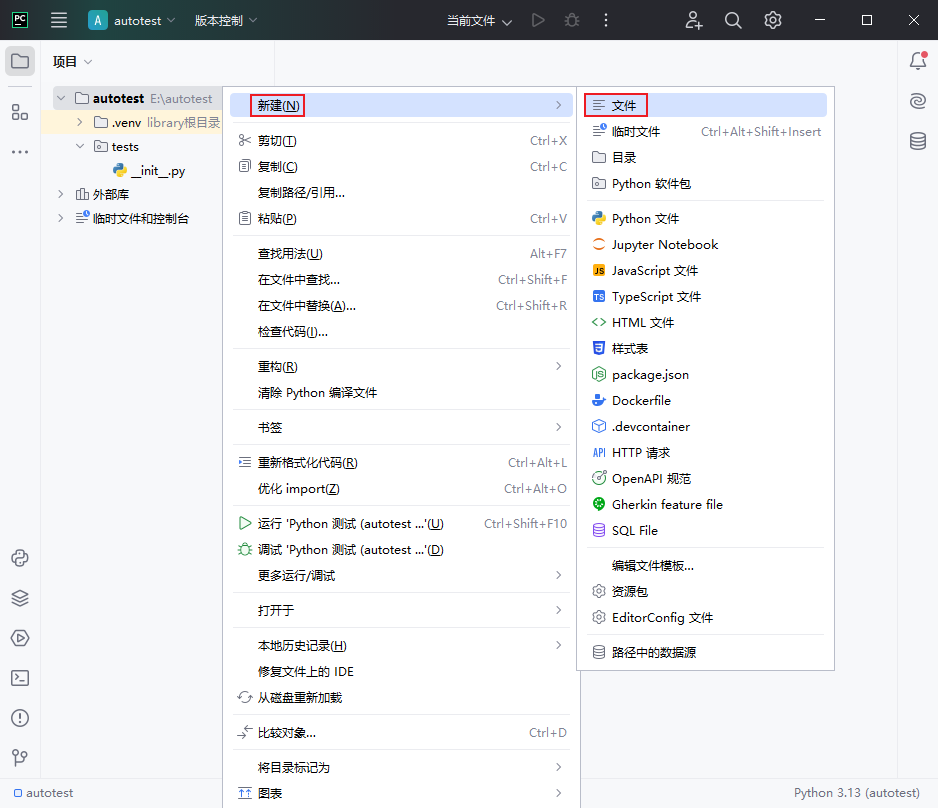Screen dimensions: 938x808
Task: Open the hamburger main menu
Action: point(59,20)
